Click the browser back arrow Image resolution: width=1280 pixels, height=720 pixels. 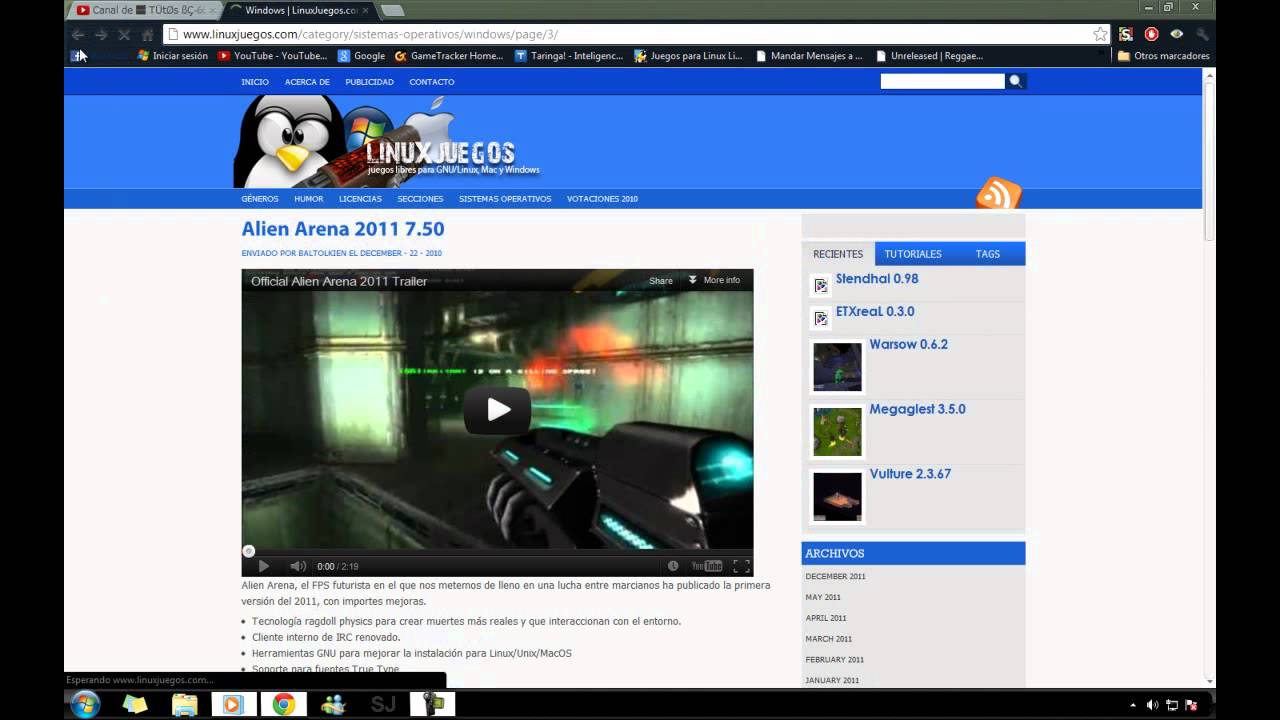pyautogui.click(x=78, y=34)
